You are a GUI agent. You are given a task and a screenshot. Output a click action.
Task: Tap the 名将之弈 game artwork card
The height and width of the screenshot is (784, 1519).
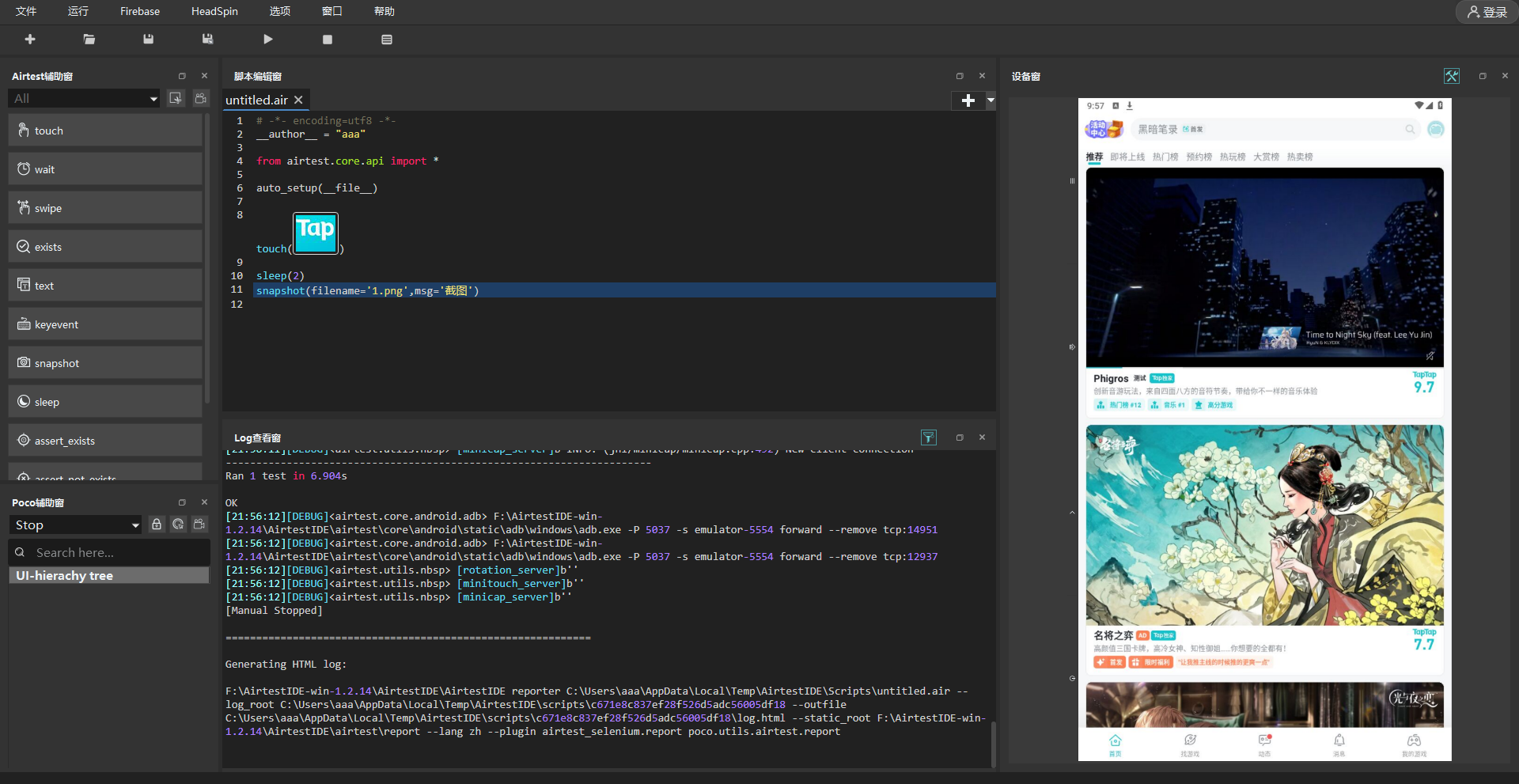click(1264, 525)
